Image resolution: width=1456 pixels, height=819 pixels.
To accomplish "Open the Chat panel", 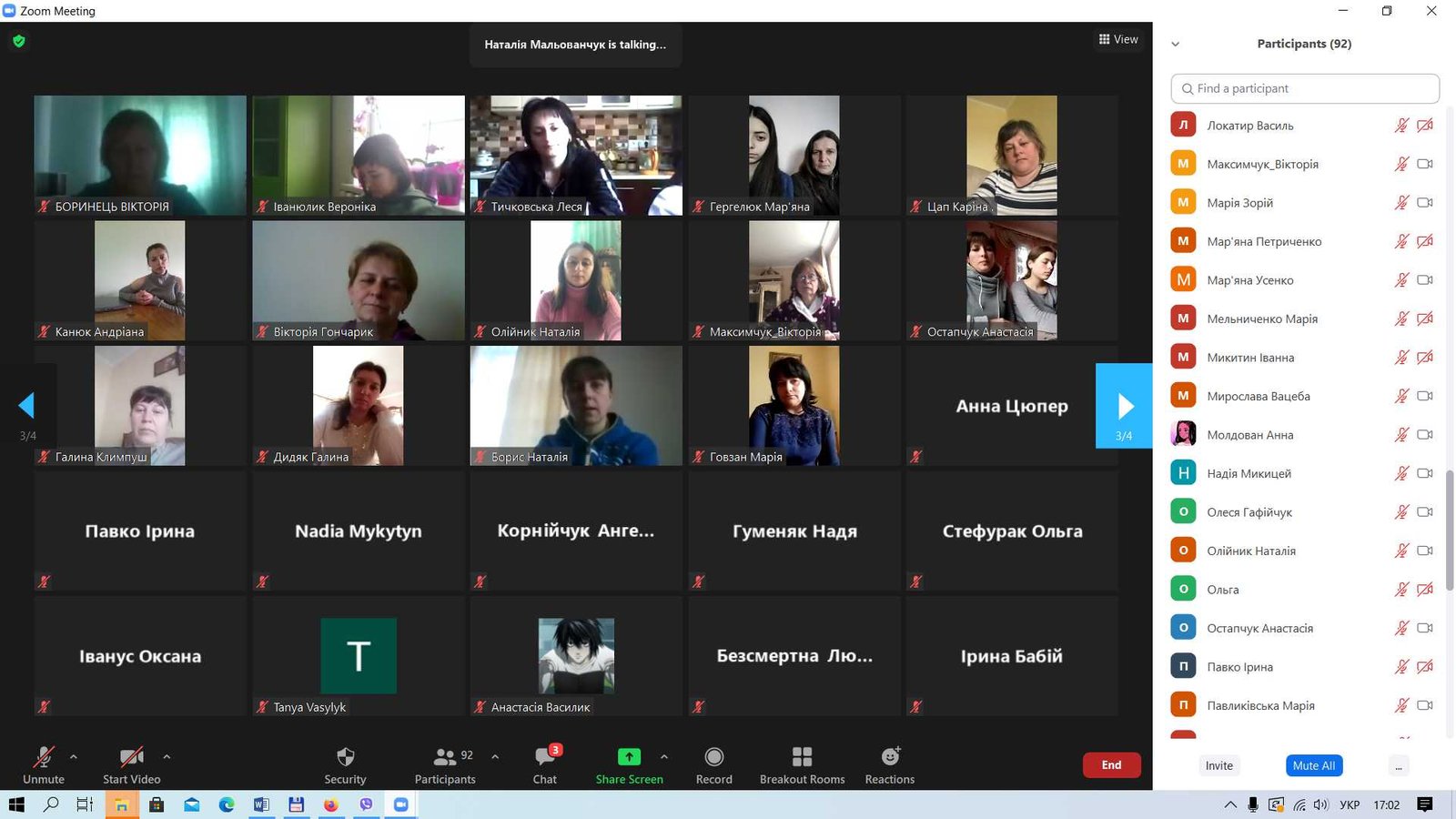I will pyautogui.click(x=545, y=757).
